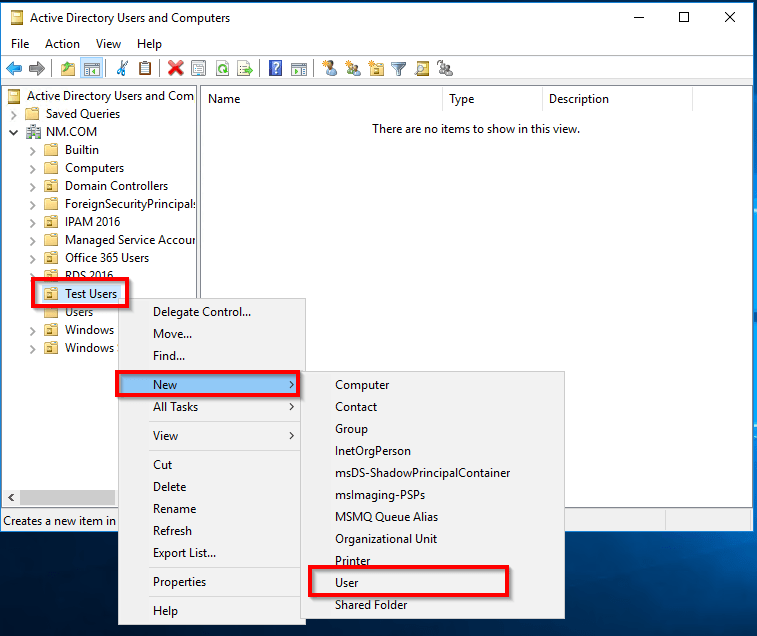The width and height of the screenshot is (757, 636).
Task: Click the blue Back arrow toolbar icon
Action: [14, 69]
